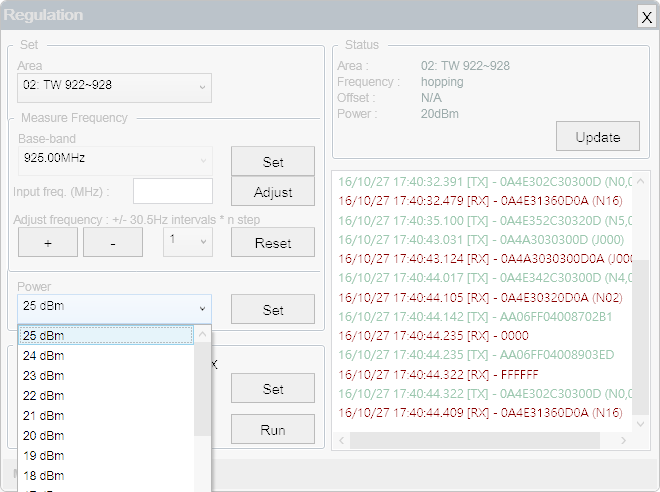Viewport: 660px width, 492px height.
Task: Select 20 dBm in the power list
Action: pos(106,436)
